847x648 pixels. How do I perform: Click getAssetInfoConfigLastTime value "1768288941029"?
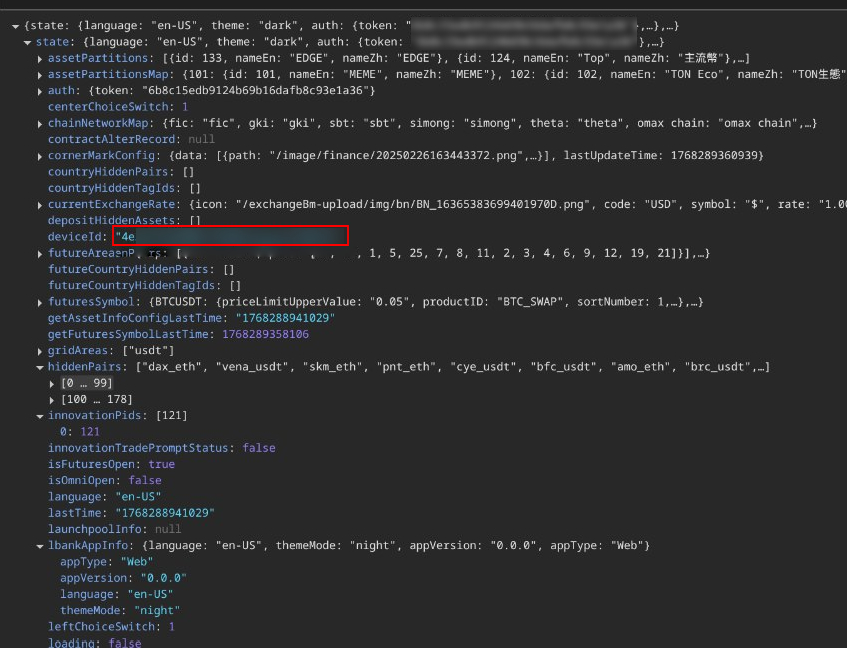(x=285, y=318)
